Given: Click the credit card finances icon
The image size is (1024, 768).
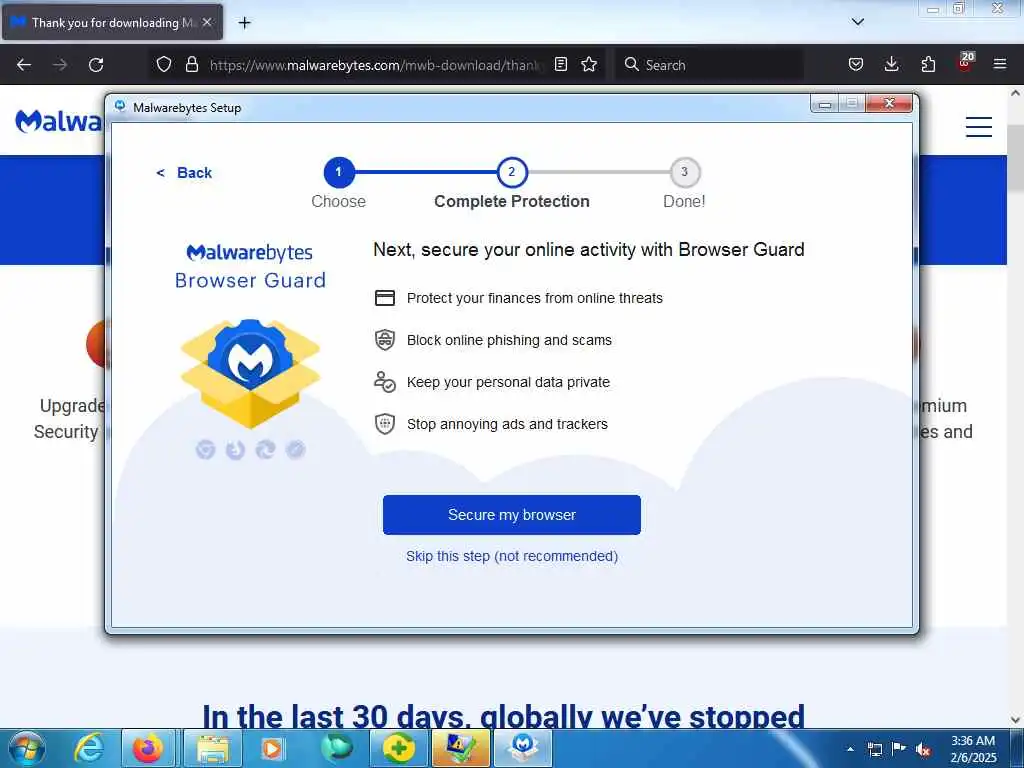Looking at the screenshot, I should coord(385,298).
